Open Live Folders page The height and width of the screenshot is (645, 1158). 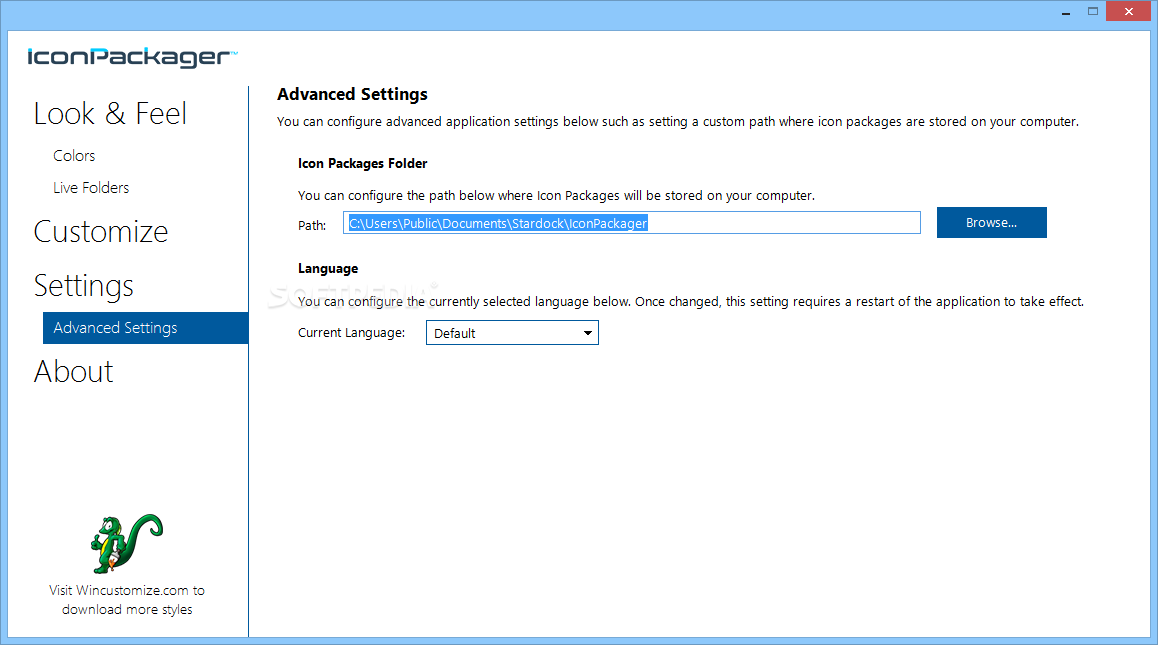pos(91,188)
